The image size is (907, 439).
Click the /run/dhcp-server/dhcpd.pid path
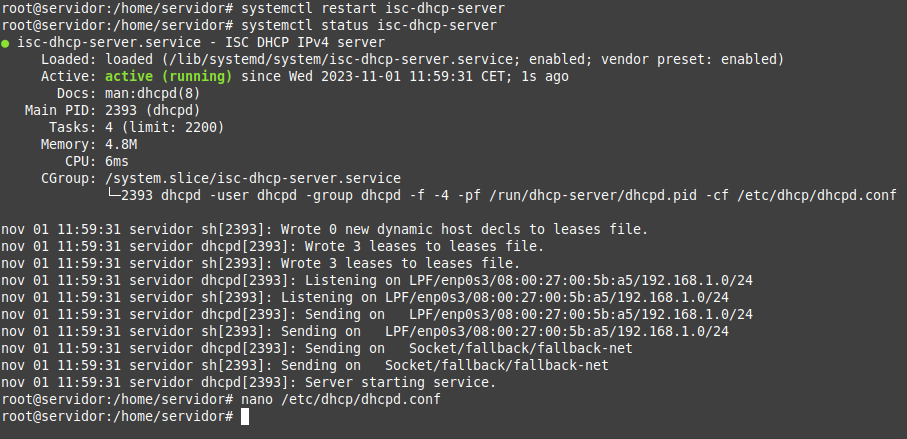pyautogui.click(x=593, y=195)
